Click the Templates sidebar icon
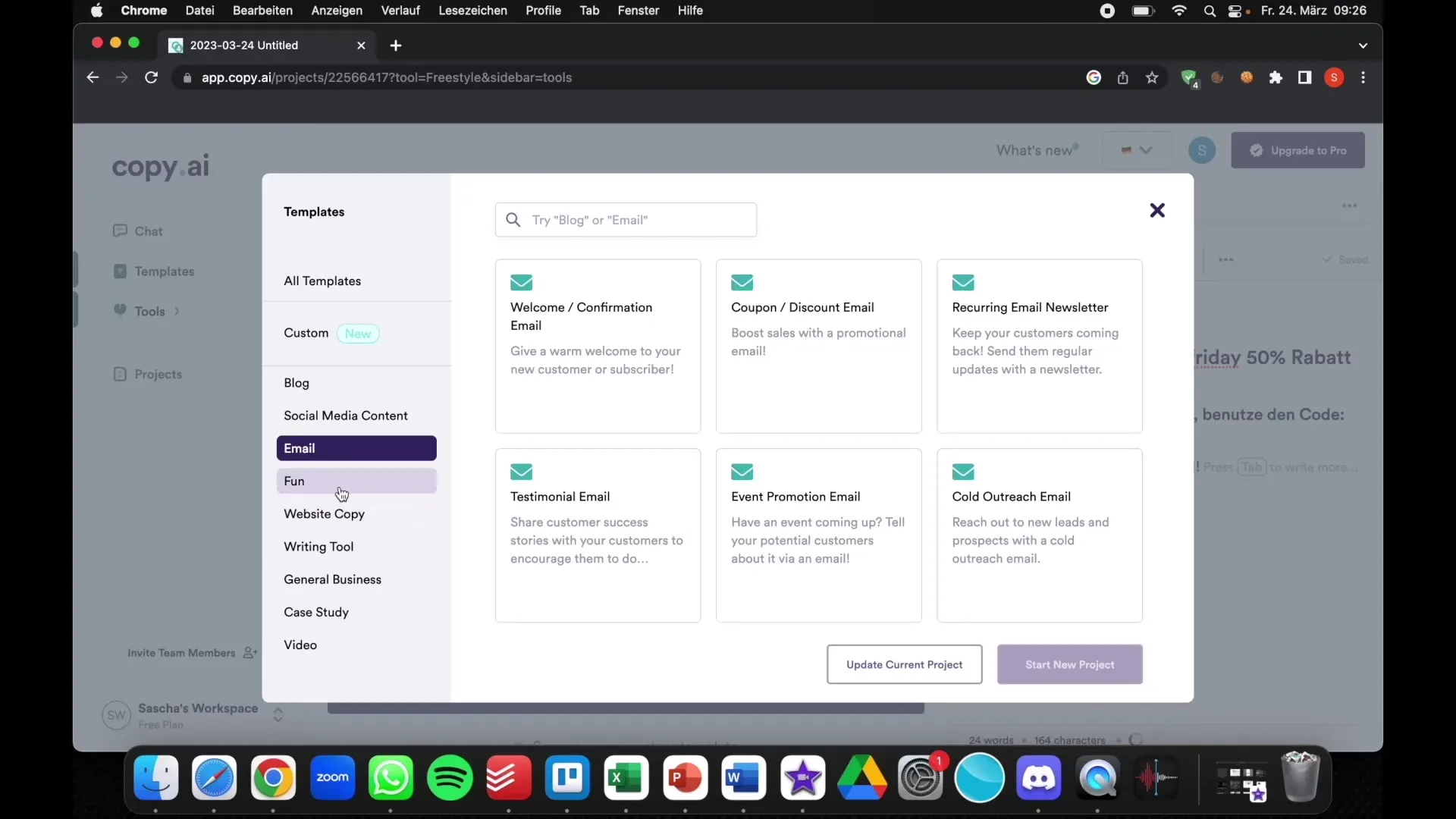 pyautogui.click(x=120, y=271)
